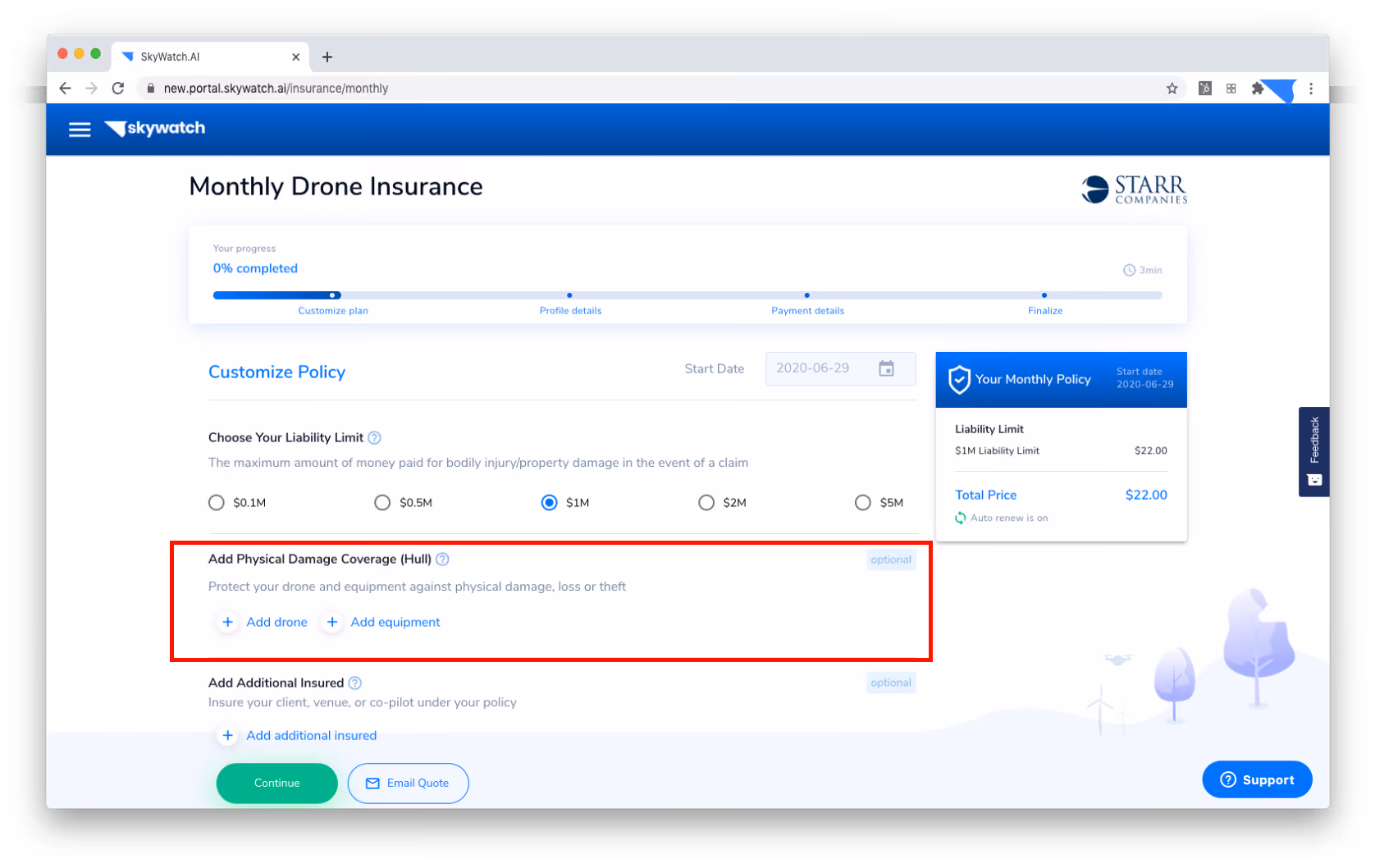
Task: Open the hamburger navigation menu
Action: [80, 130]
